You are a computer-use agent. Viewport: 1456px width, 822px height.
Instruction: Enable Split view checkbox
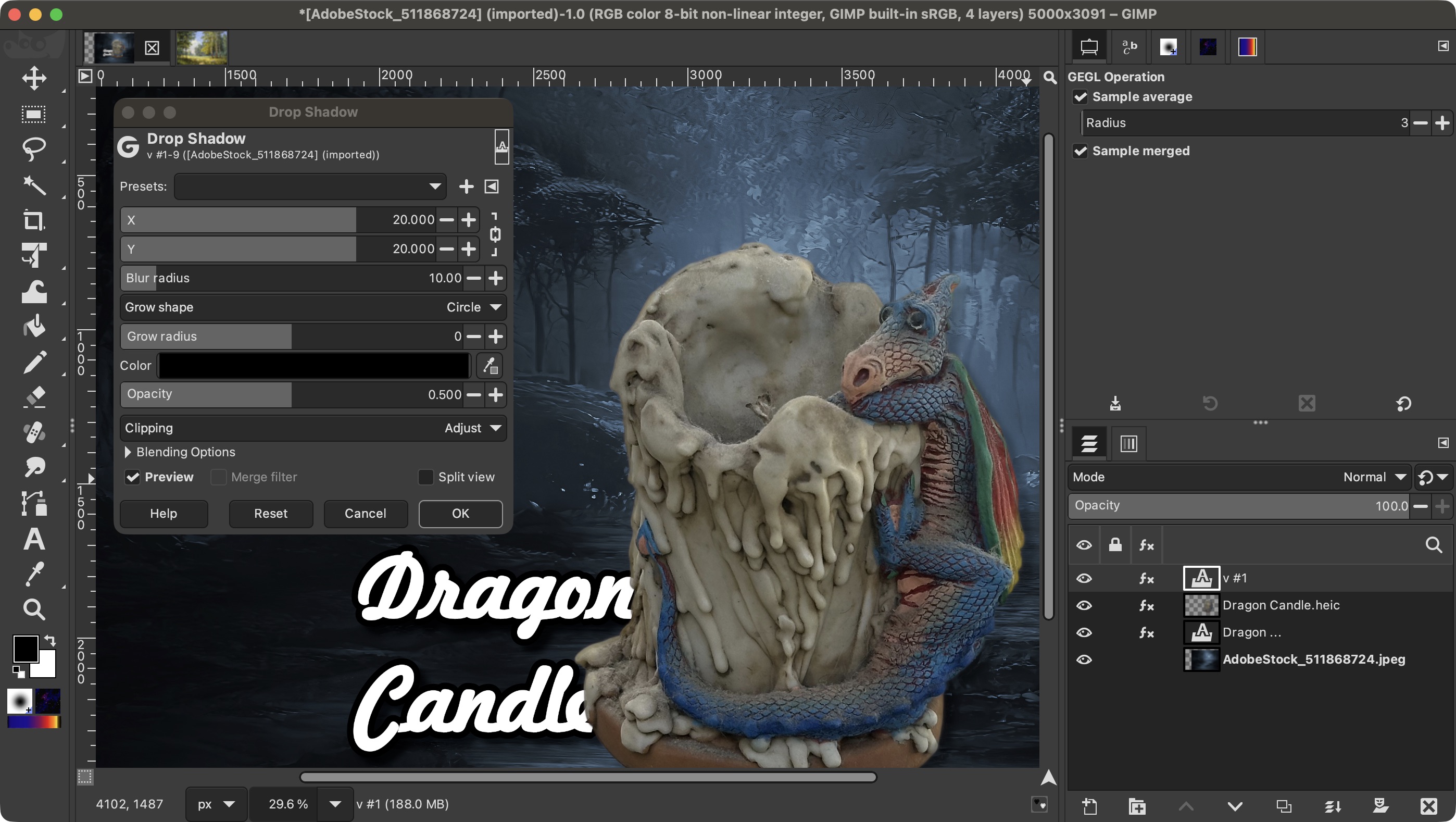tap(425, 477)
